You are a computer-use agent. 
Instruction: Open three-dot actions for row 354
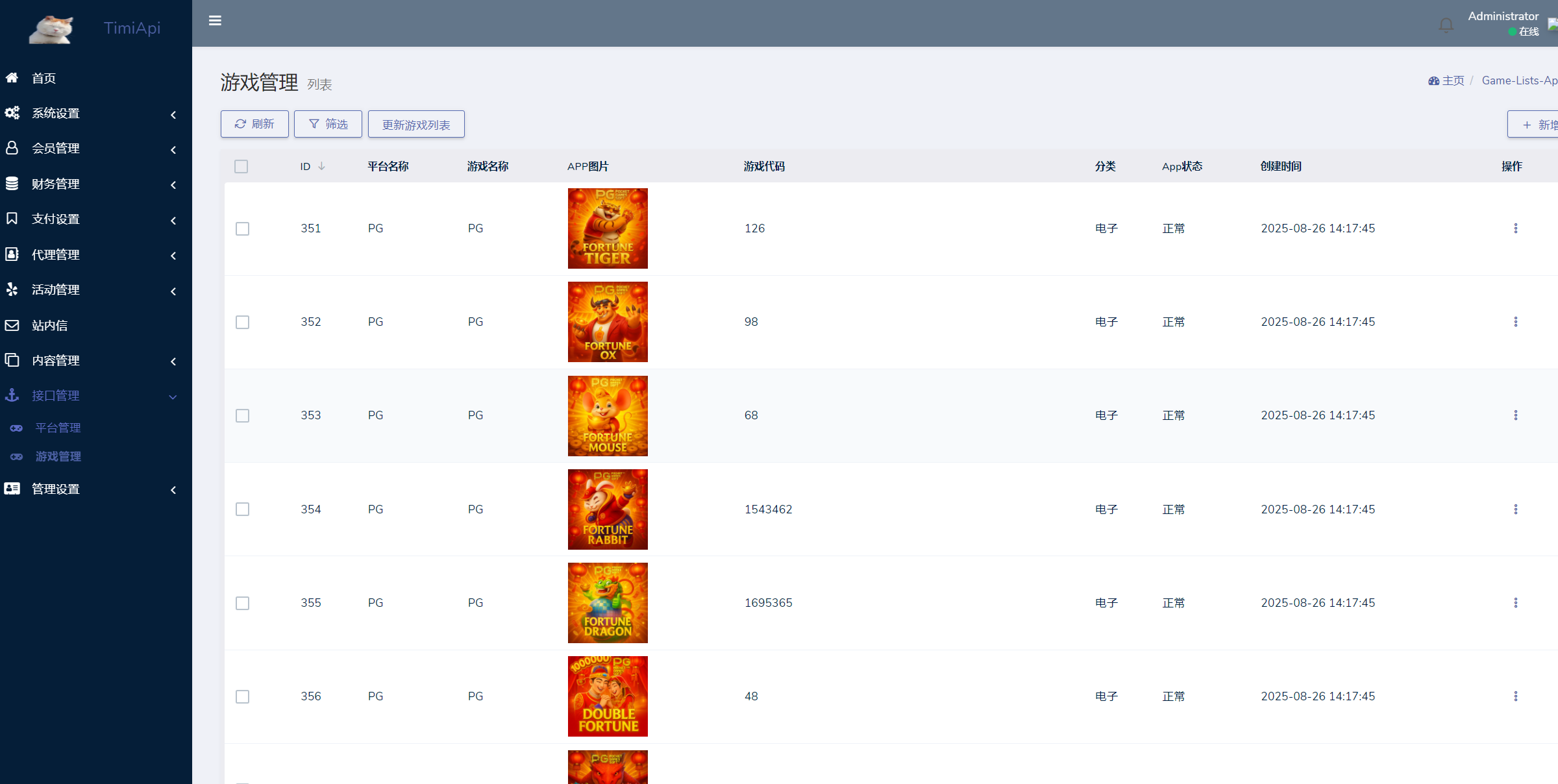coord(1515,509)
